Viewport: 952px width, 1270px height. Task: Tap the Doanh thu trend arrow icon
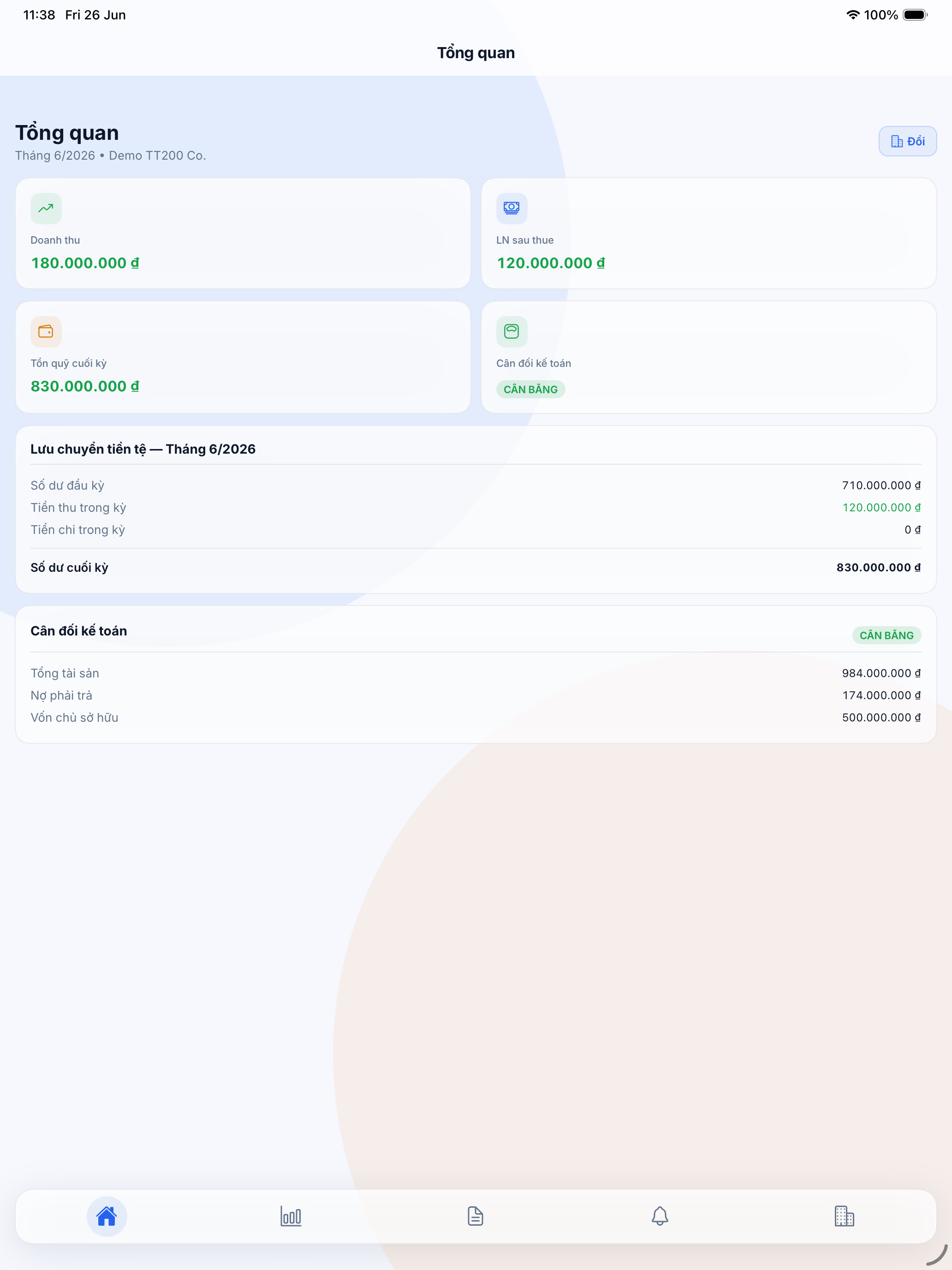coord(46,209)
